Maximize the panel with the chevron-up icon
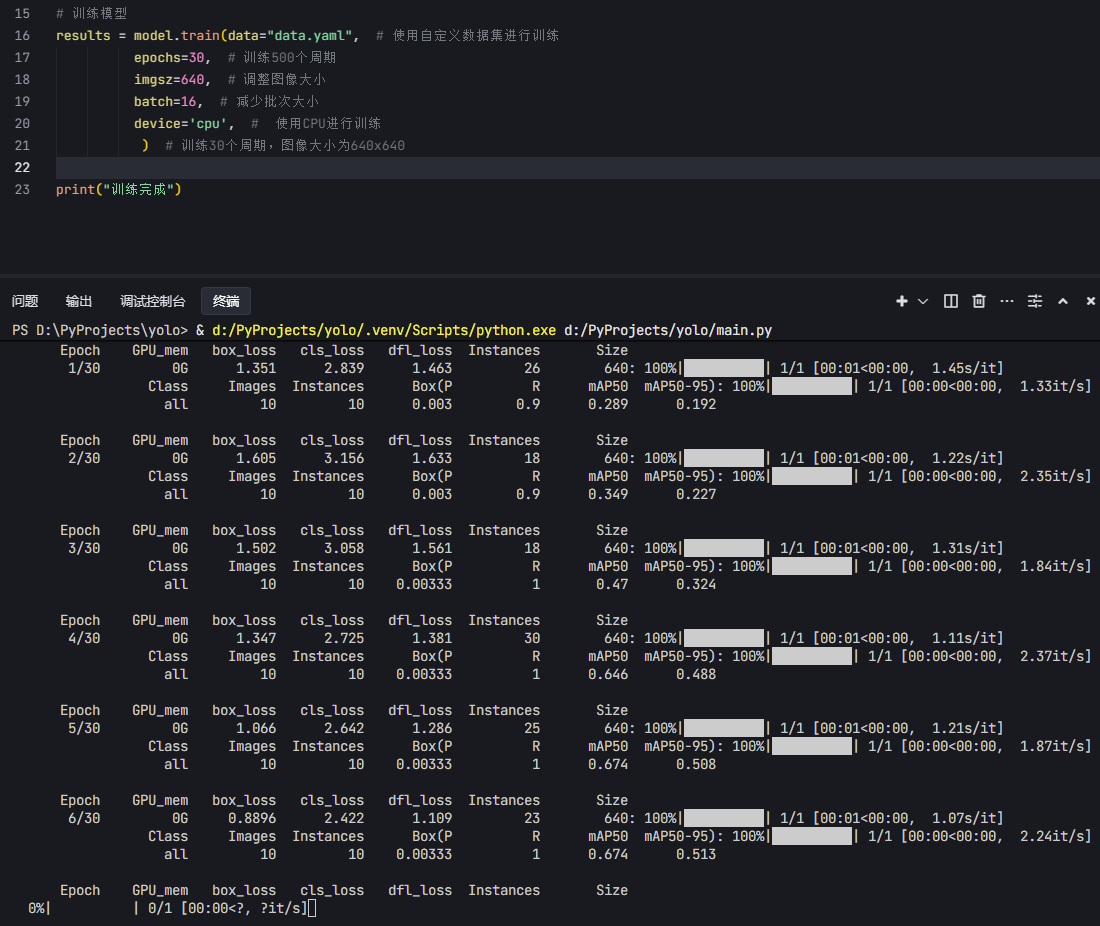The height and width of the screenshot is (926, 1100). click(x=1062, y=301)
